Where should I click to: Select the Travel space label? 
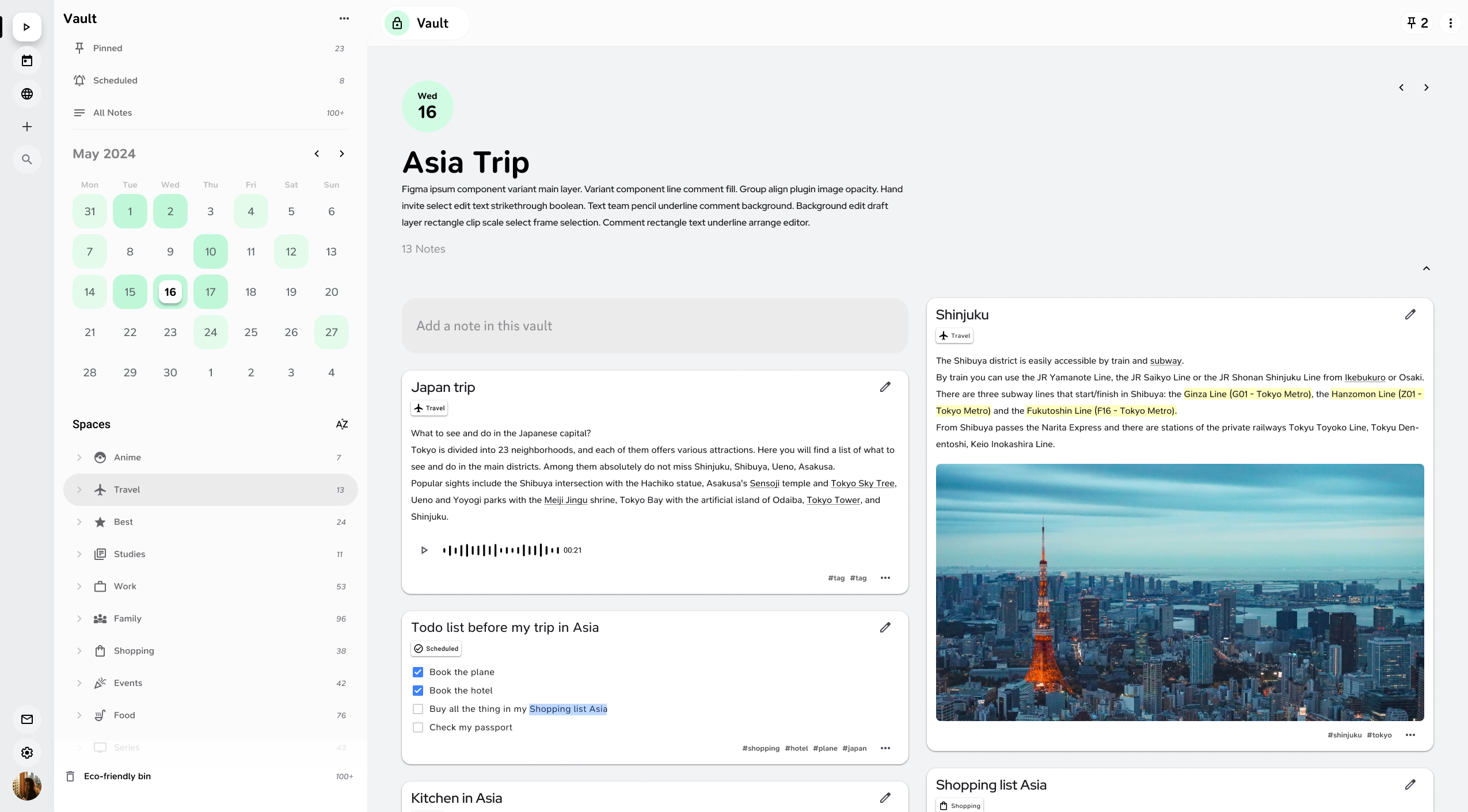(x=127, y=490)
